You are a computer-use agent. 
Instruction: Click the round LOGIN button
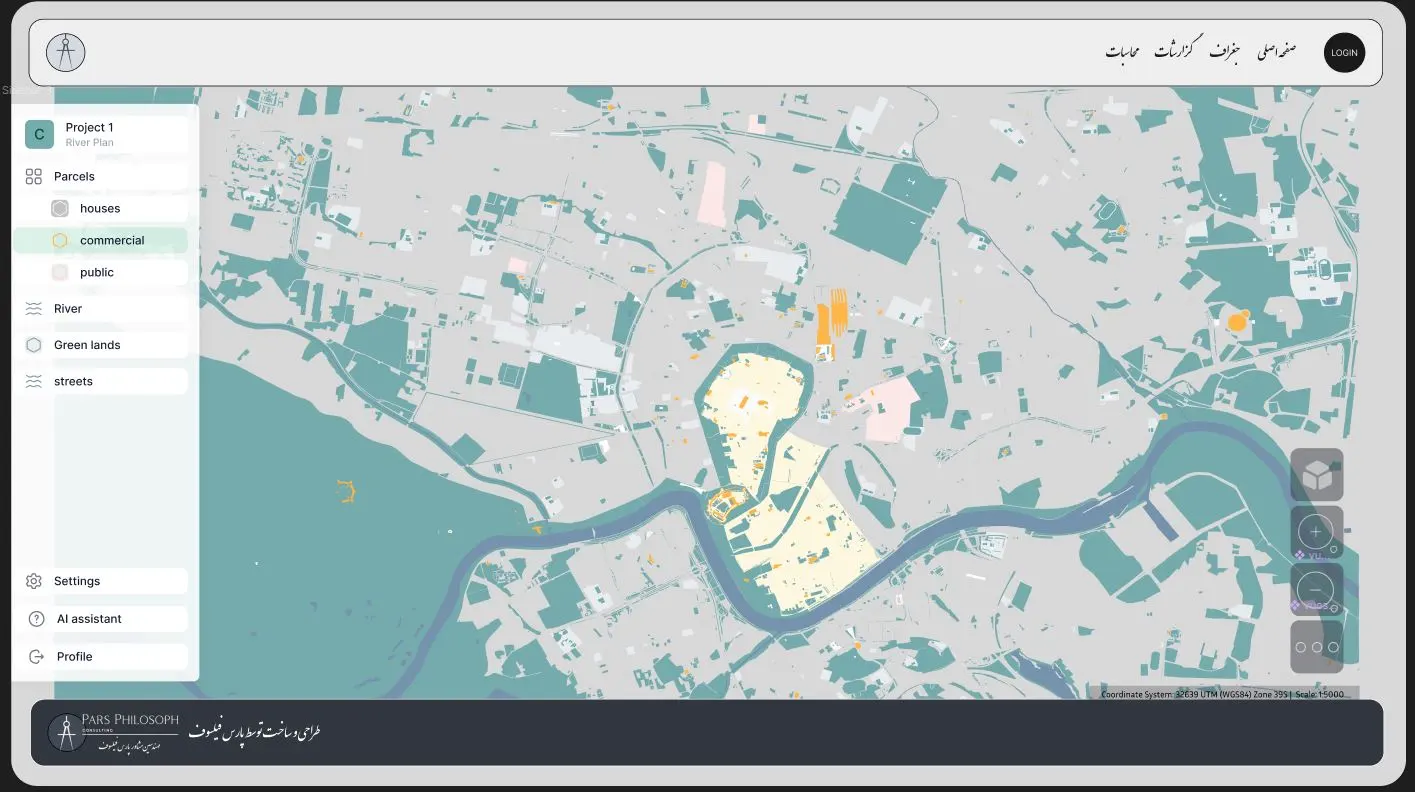(x=1344, y=53)
